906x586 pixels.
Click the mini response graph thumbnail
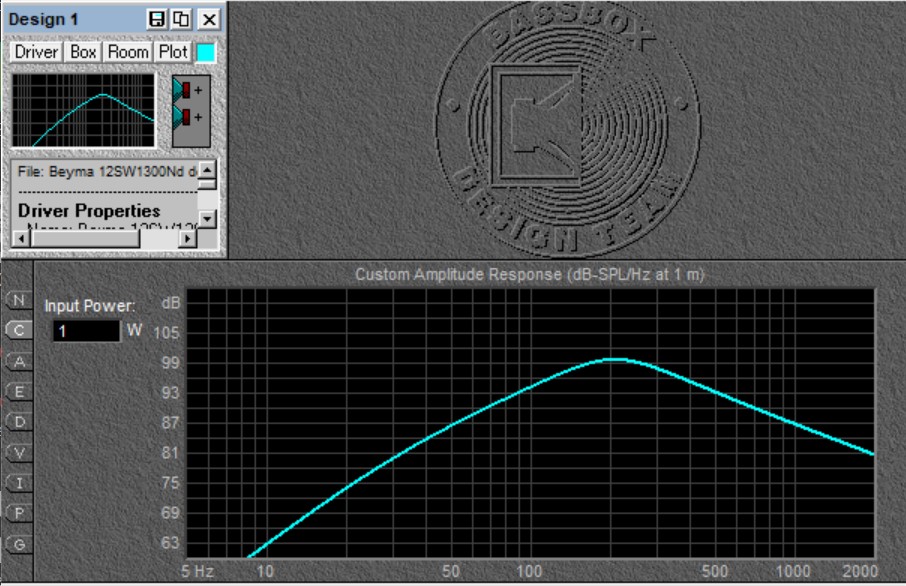pos(84,110)
